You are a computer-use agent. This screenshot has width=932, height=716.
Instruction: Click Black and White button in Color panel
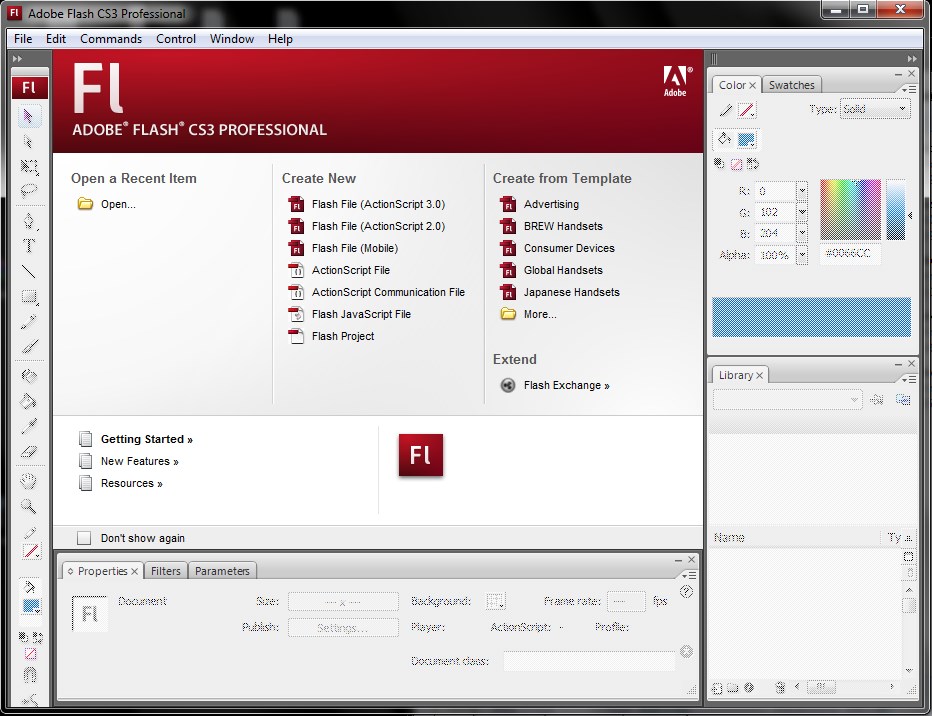[x=719, y=163]
